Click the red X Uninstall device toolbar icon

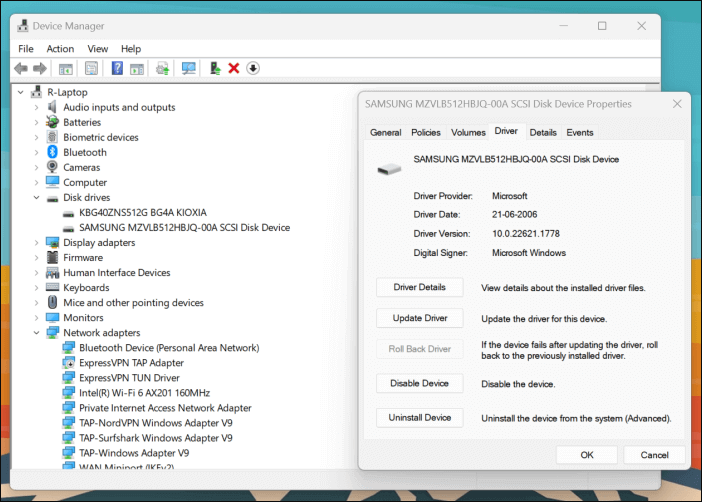pos(234,68)
